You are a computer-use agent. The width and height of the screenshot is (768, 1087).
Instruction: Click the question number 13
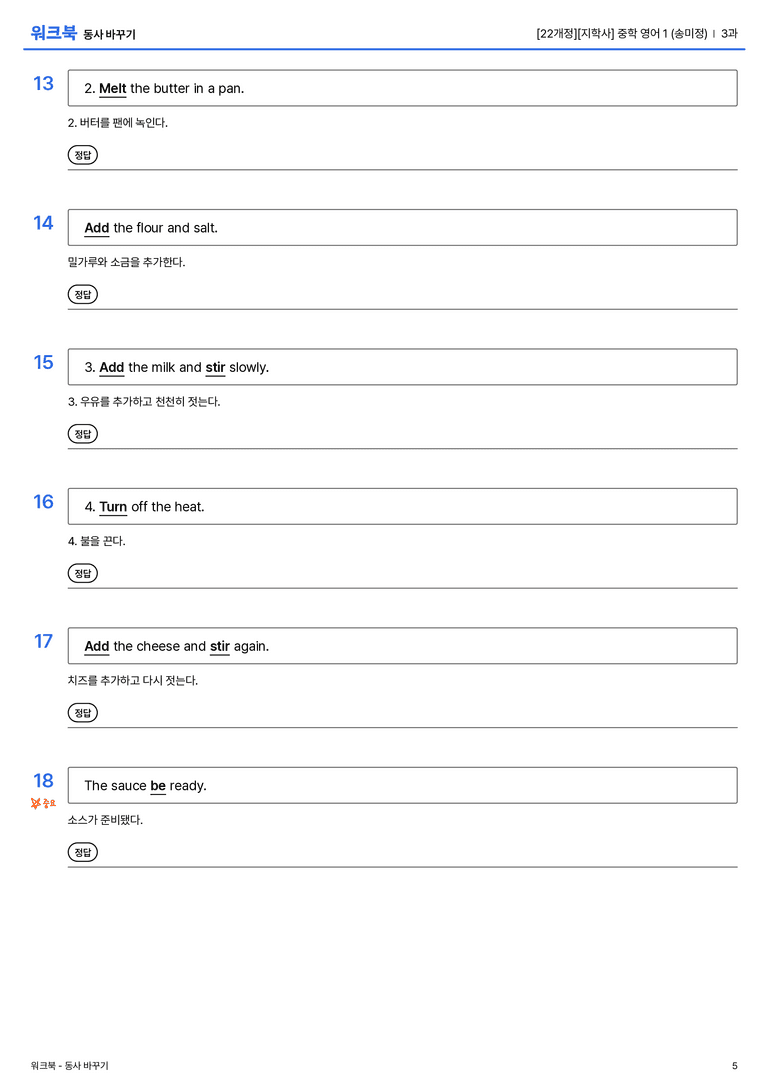coord(43,83)
